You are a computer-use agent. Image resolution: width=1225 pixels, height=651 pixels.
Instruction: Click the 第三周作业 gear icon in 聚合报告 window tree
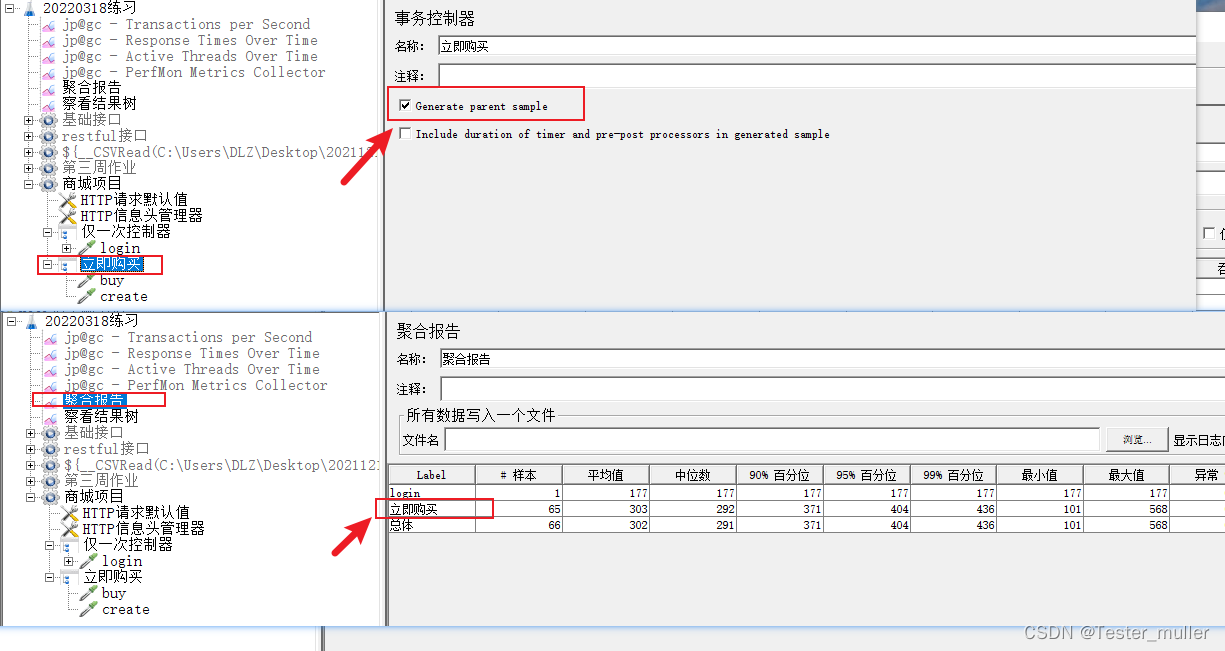click(50, 481)
